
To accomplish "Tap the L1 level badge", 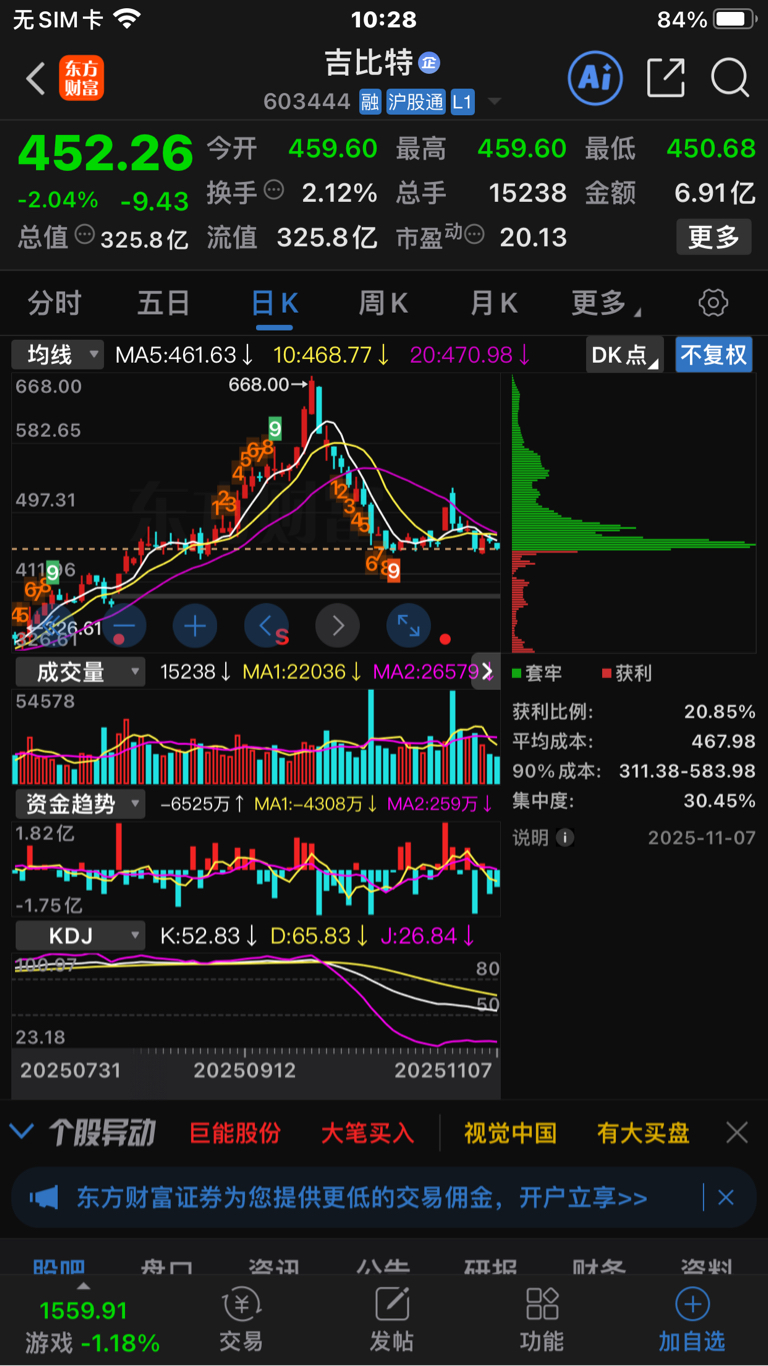I will [x=462, y=102].
